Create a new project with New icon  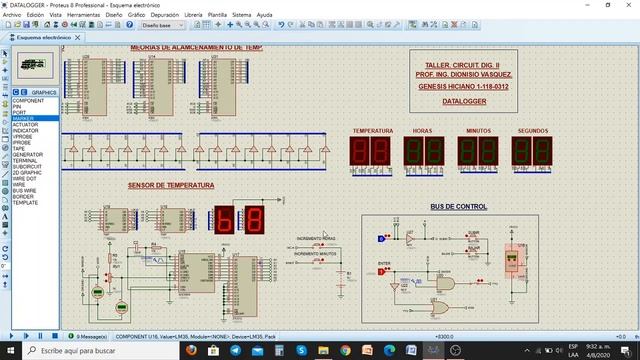tap(8, 25)
